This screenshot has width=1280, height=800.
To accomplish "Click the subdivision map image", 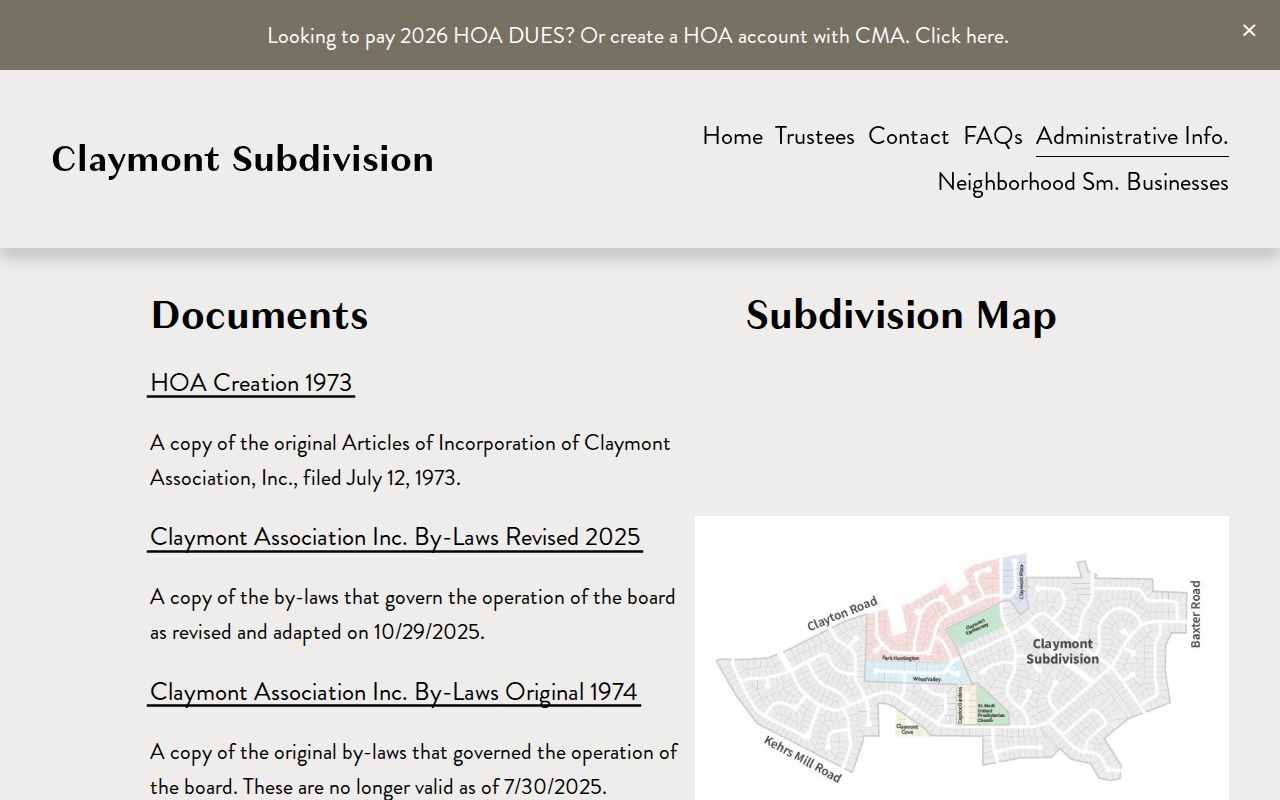I will [962, 658].
